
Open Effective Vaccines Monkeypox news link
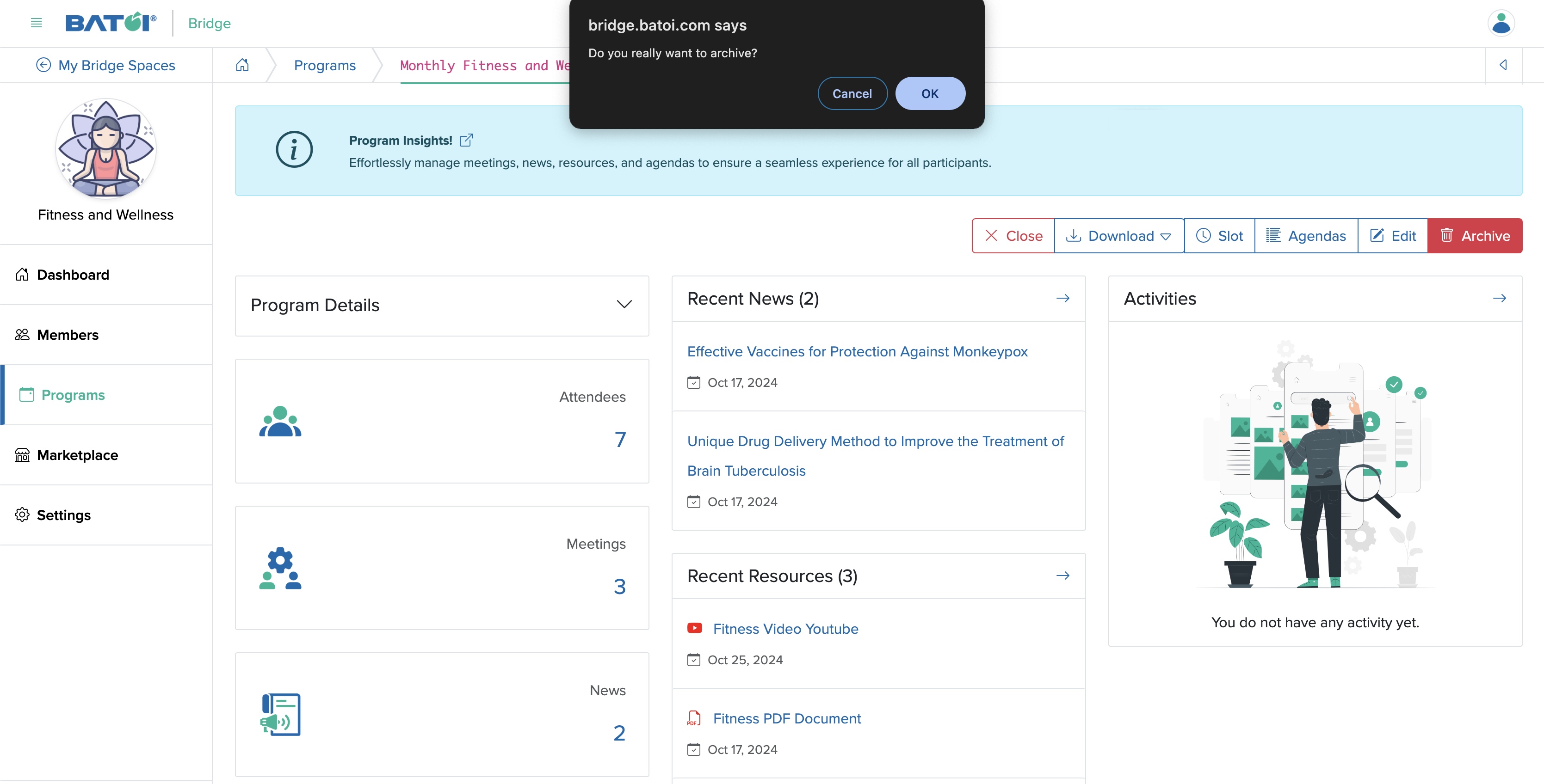tap(857, 352)
